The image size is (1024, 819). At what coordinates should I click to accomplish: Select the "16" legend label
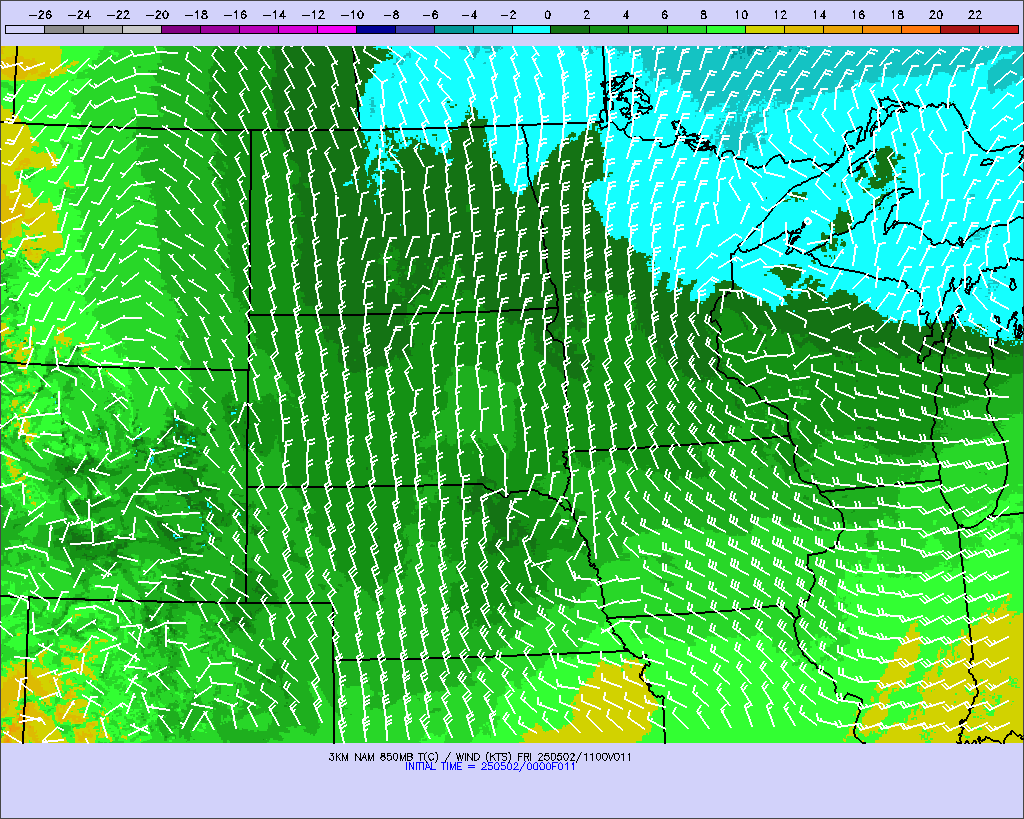[x=858, y=14]
